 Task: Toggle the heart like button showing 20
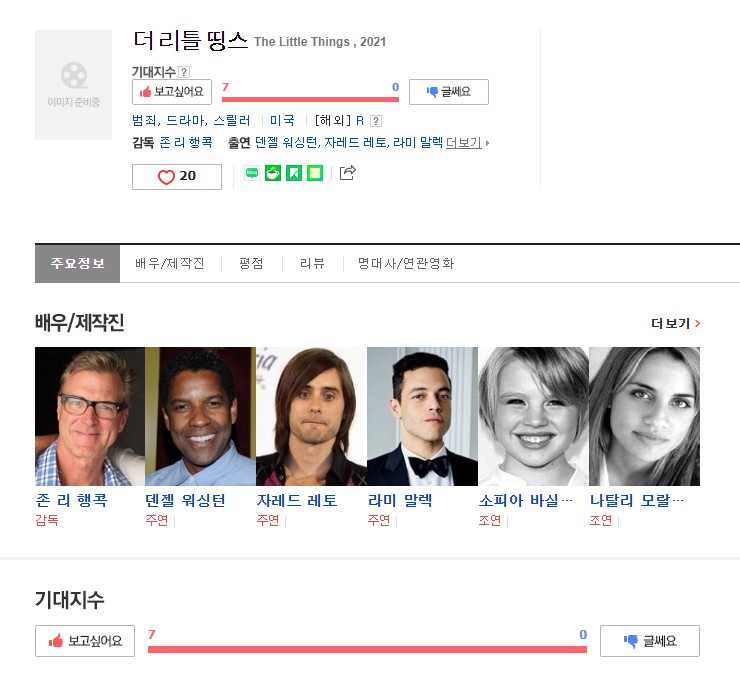(x=177, y=177)
